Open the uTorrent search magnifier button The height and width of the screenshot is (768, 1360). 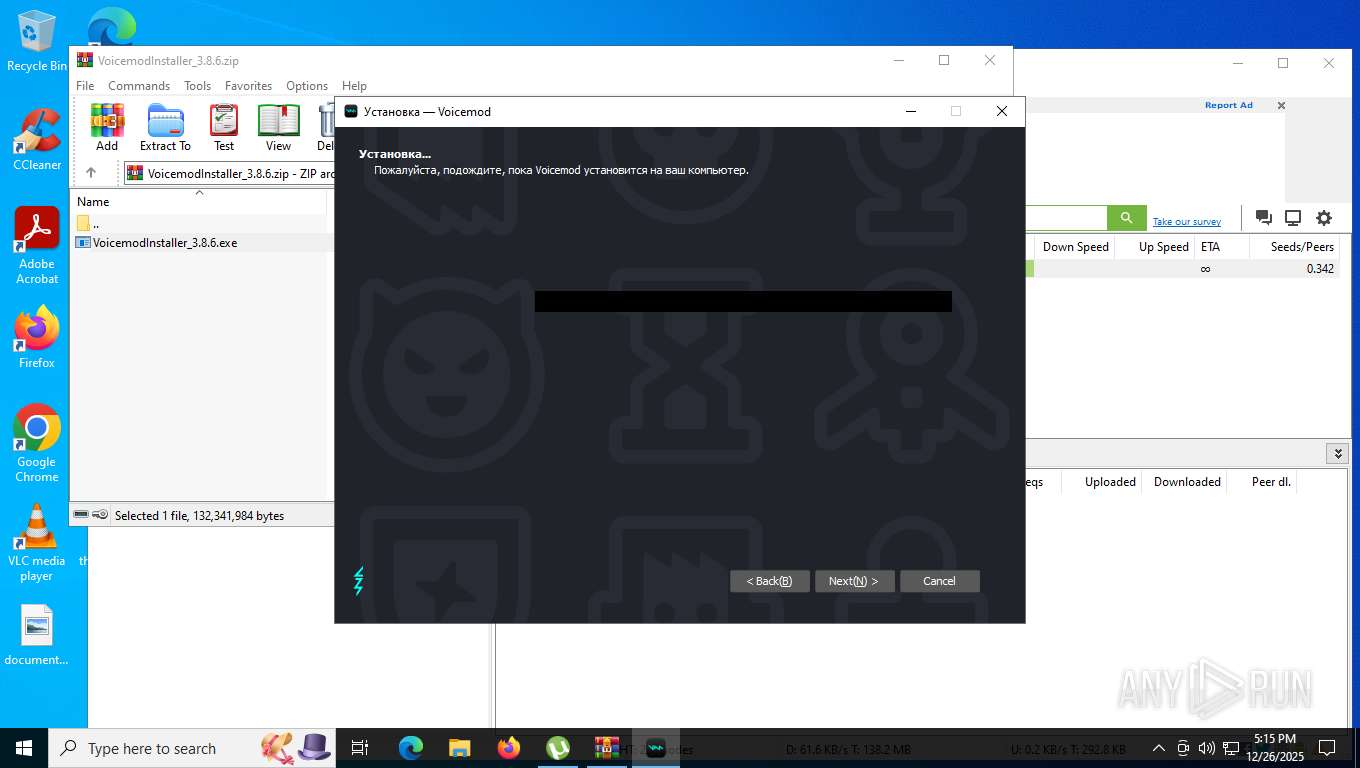click(x=1126, y=218)
